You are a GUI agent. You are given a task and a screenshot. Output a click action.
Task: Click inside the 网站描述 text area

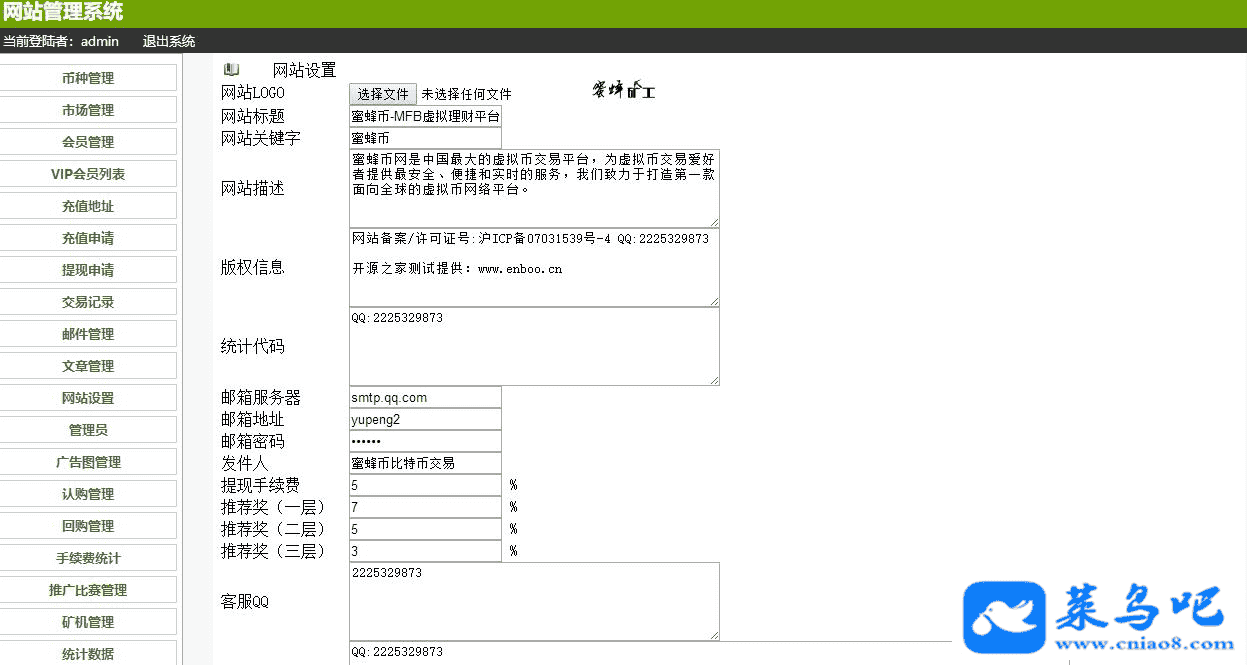point(534,189)
